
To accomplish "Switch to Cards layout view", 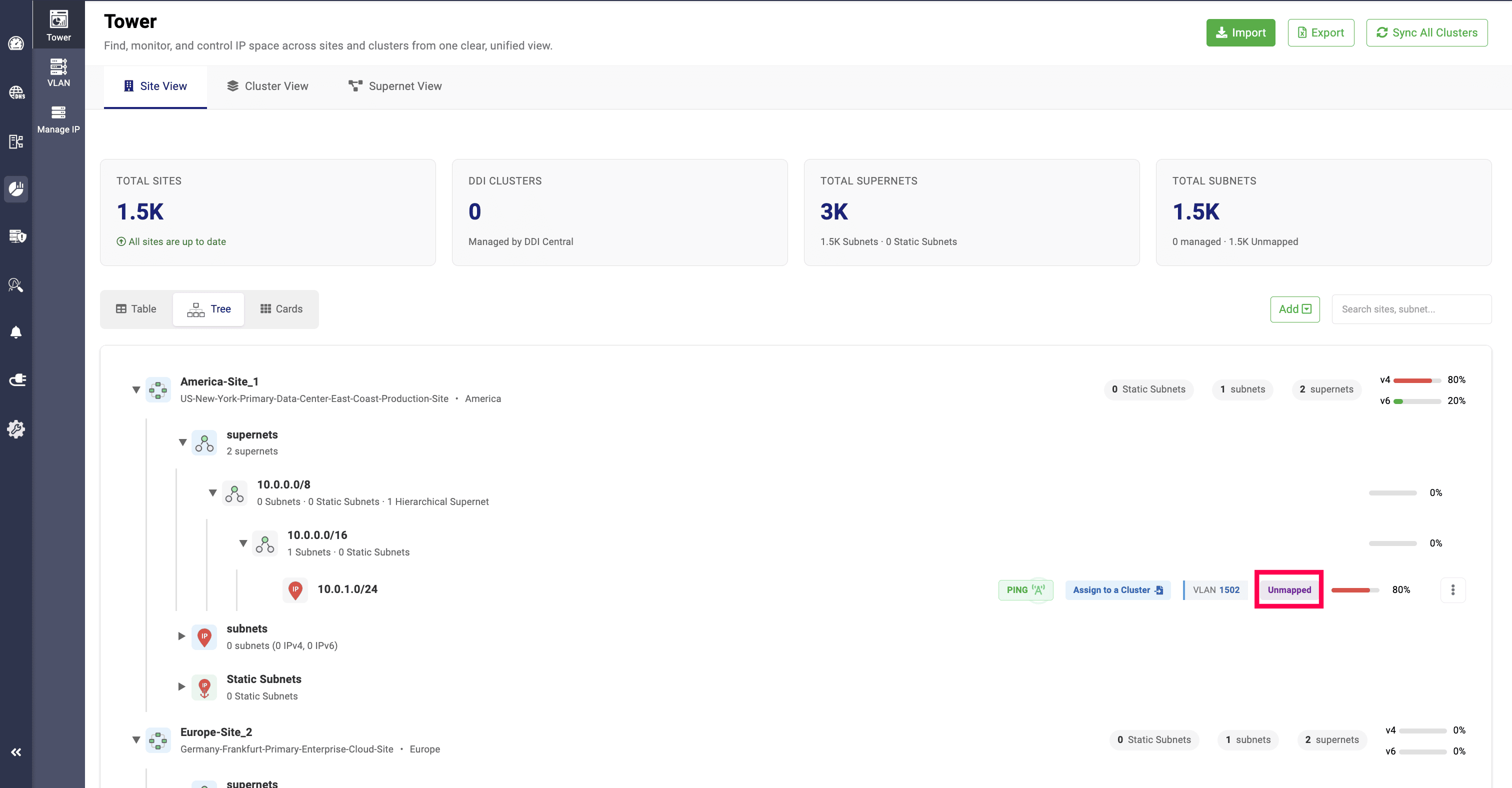I will 281,308.
